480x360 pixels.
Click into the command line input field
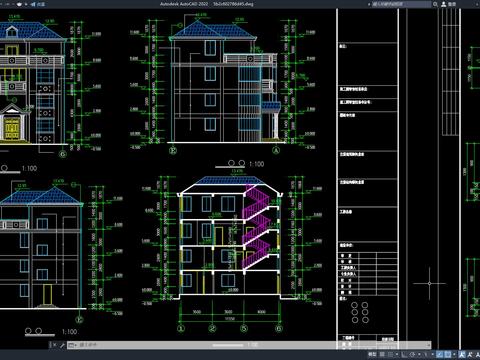click(x=247, y=345)
